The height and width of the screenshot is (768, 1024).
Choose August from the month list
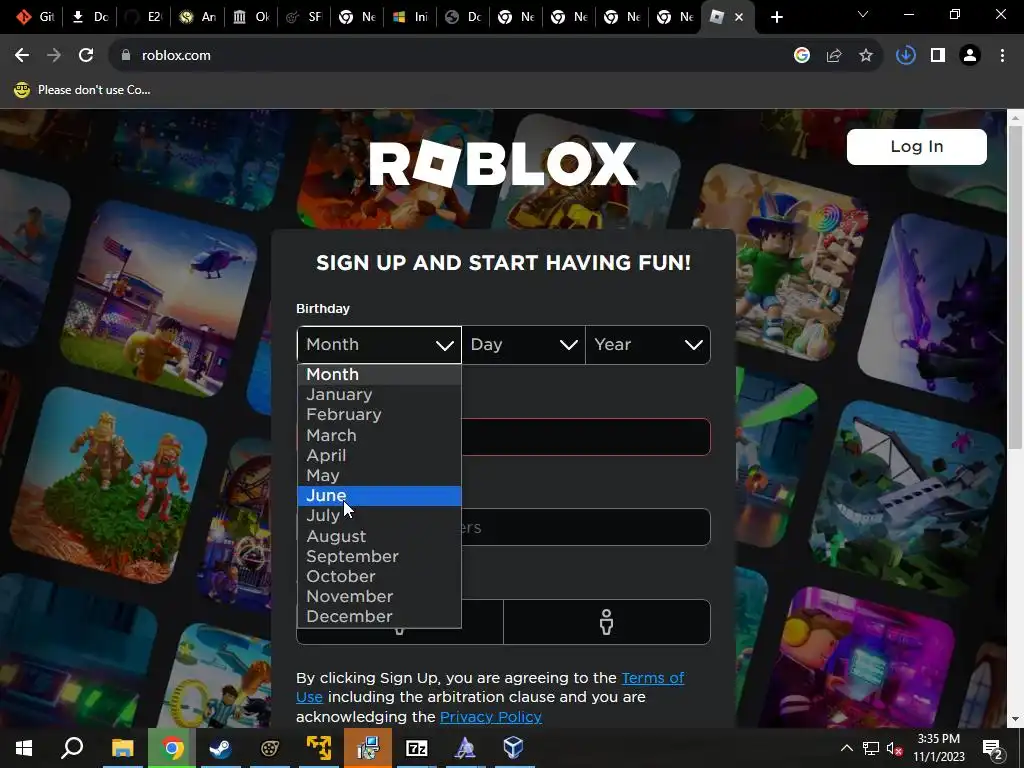click(379, 536)
